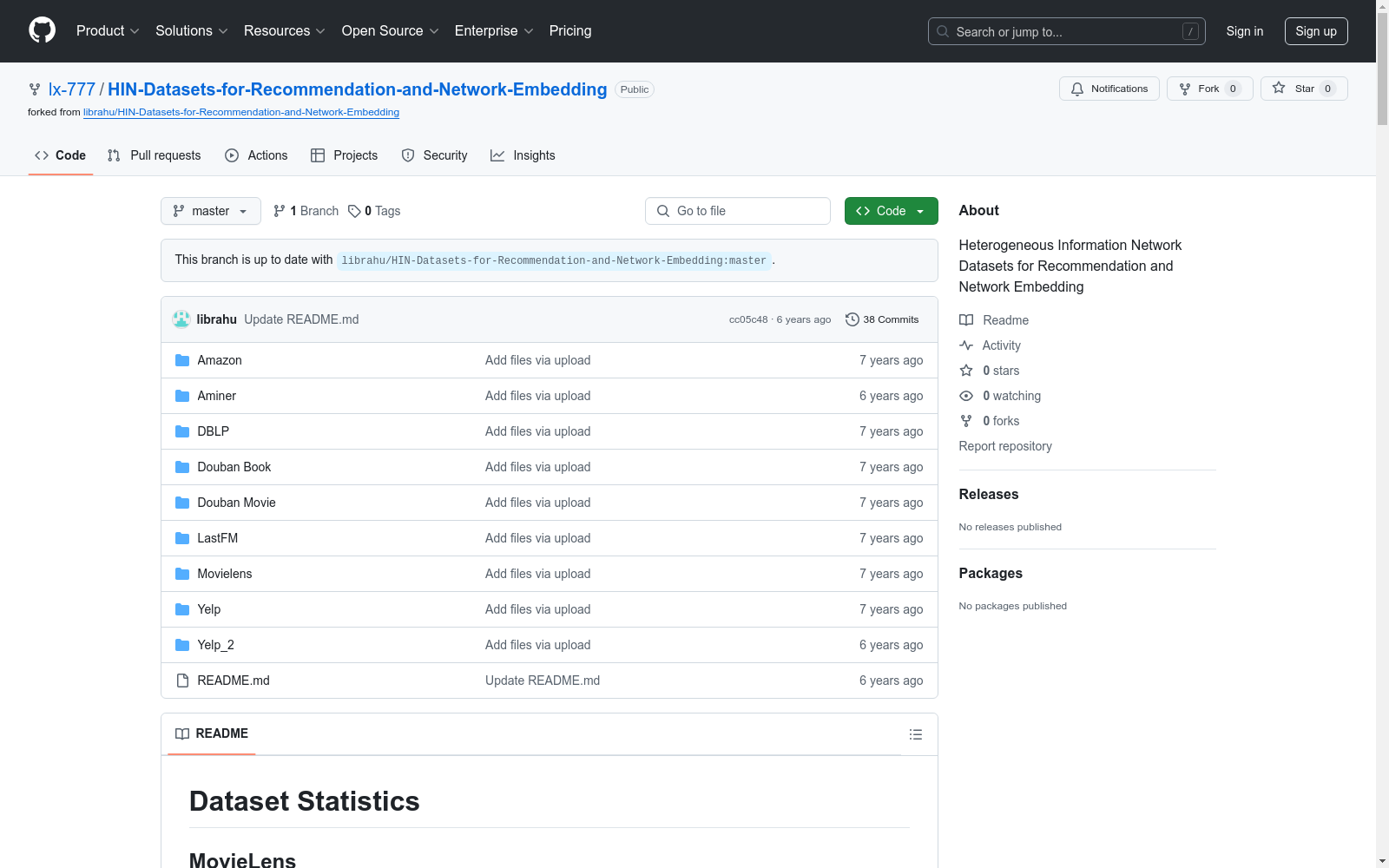Fork this repository
This screenshot has width=1389, height=868.
(x=1209, y=89)
